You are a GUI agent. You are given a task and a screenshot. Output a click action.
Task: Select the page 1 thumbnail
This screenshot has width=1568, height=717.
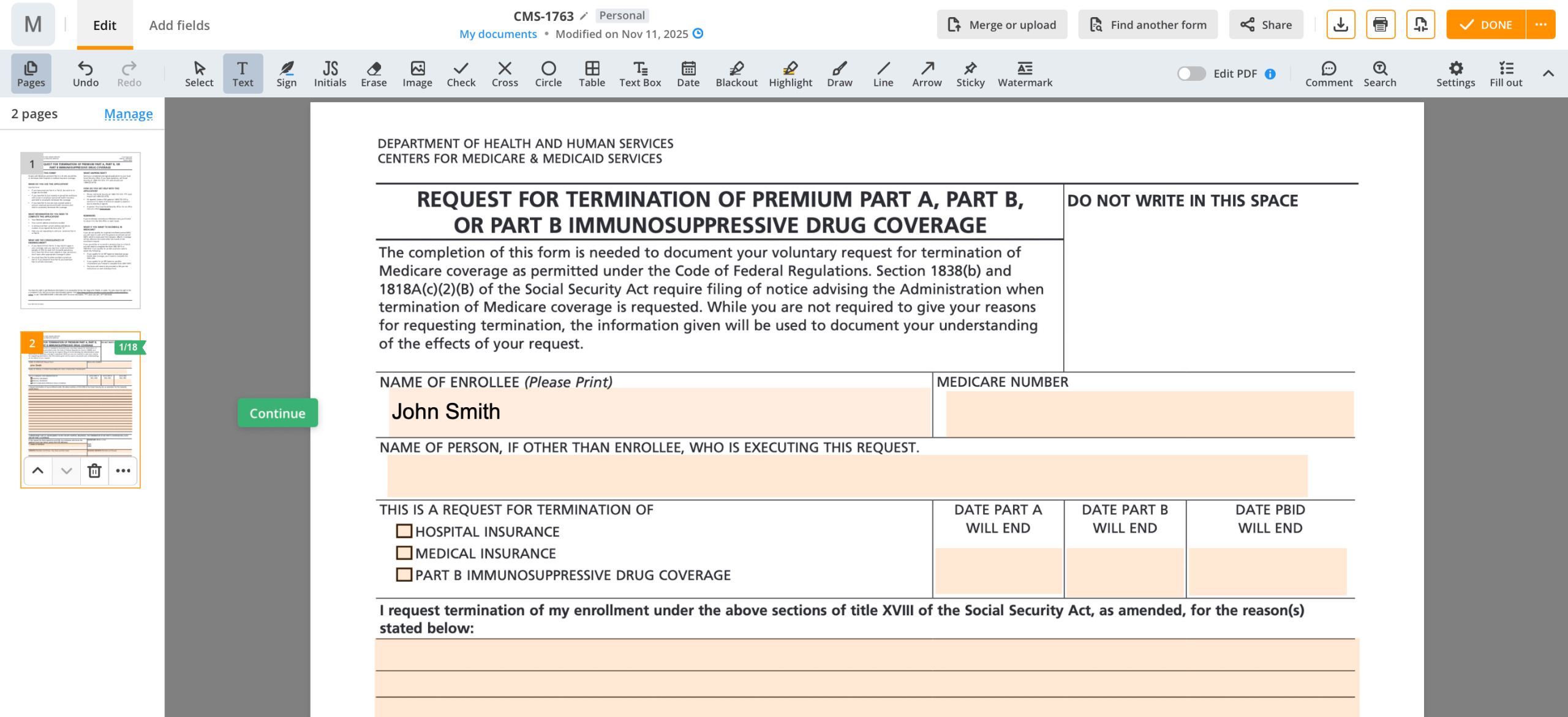coord(80,230)
